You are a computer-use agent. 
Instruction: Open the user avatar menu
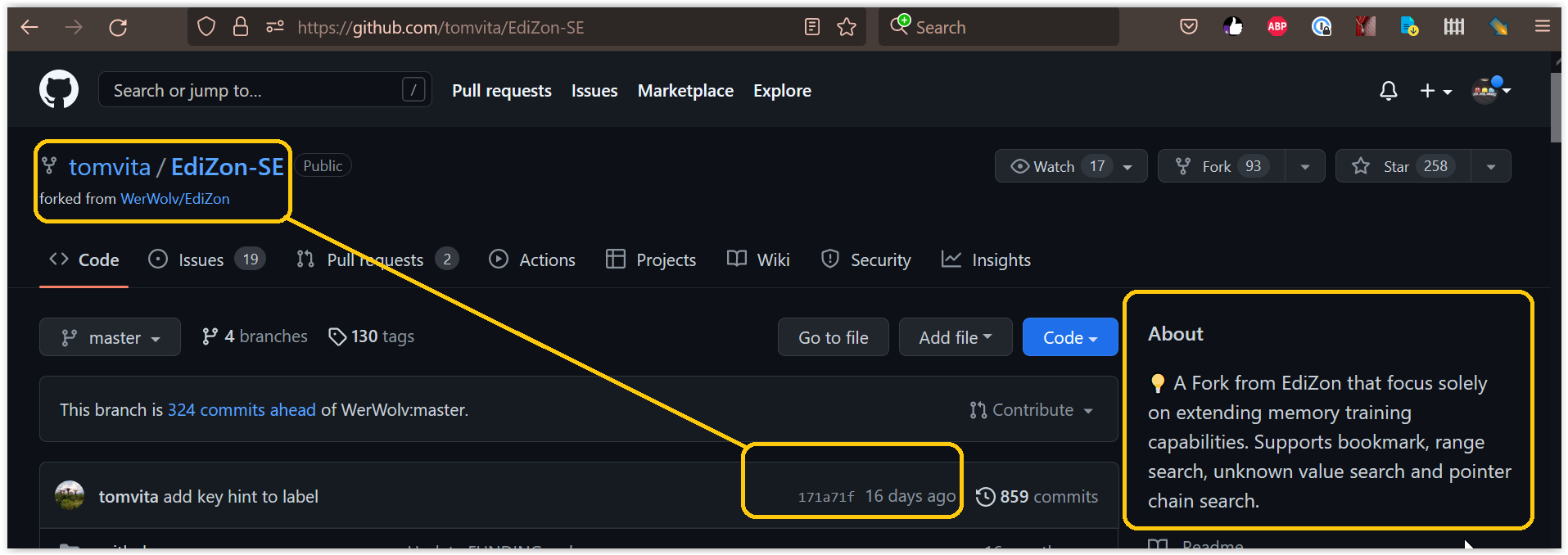1490,90
